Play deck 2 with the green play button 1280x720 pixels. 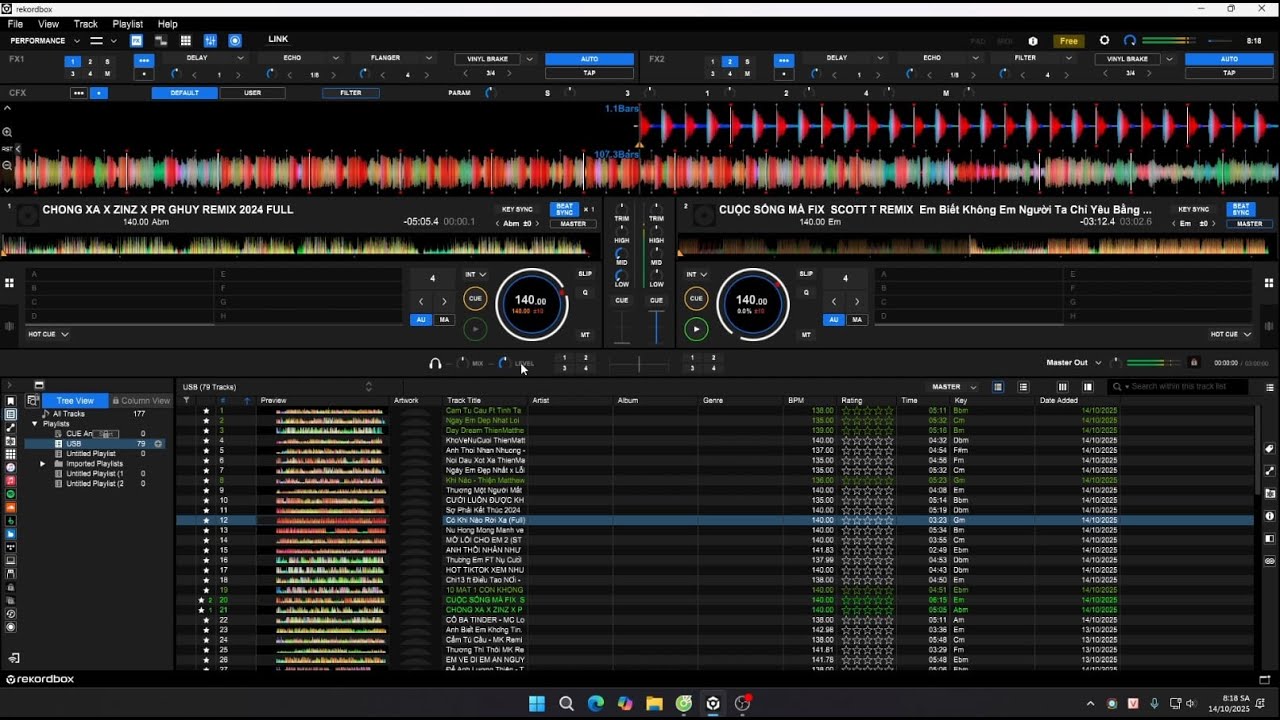(x=697, y=328)
